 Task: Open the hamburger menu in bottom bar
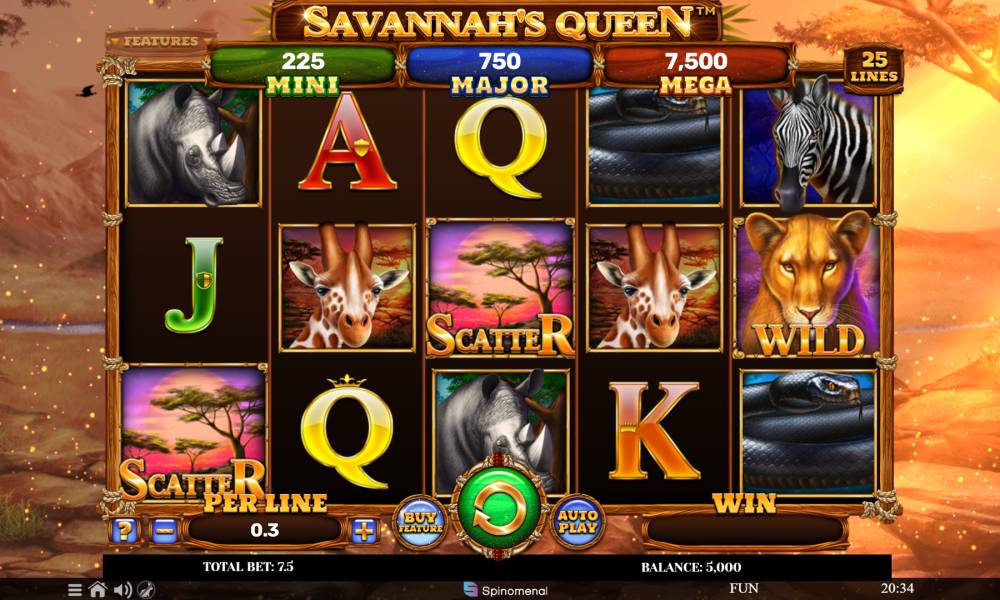(x=75, y=590)
